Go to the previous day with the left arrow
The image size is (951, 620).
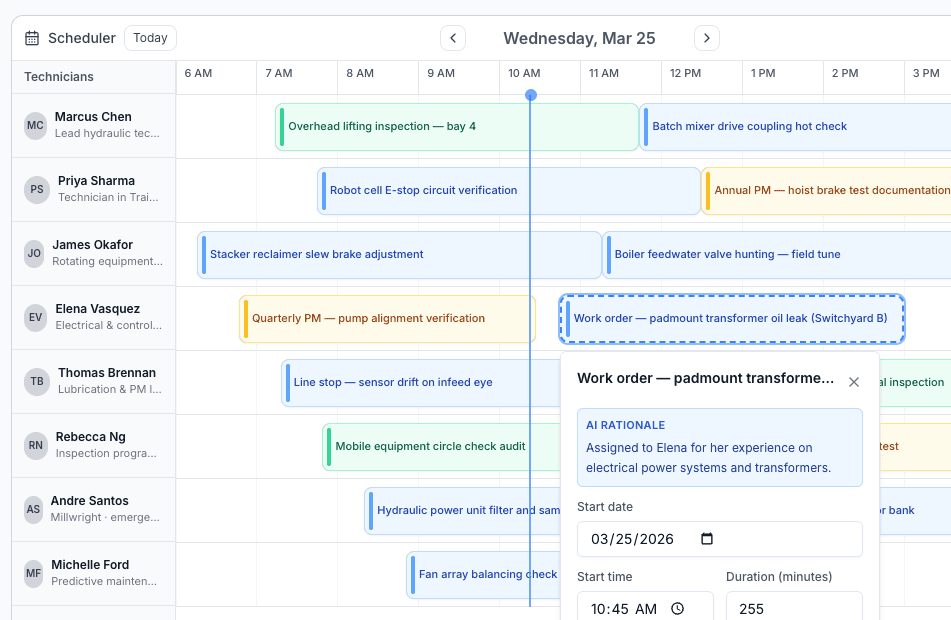pos(452,37)
